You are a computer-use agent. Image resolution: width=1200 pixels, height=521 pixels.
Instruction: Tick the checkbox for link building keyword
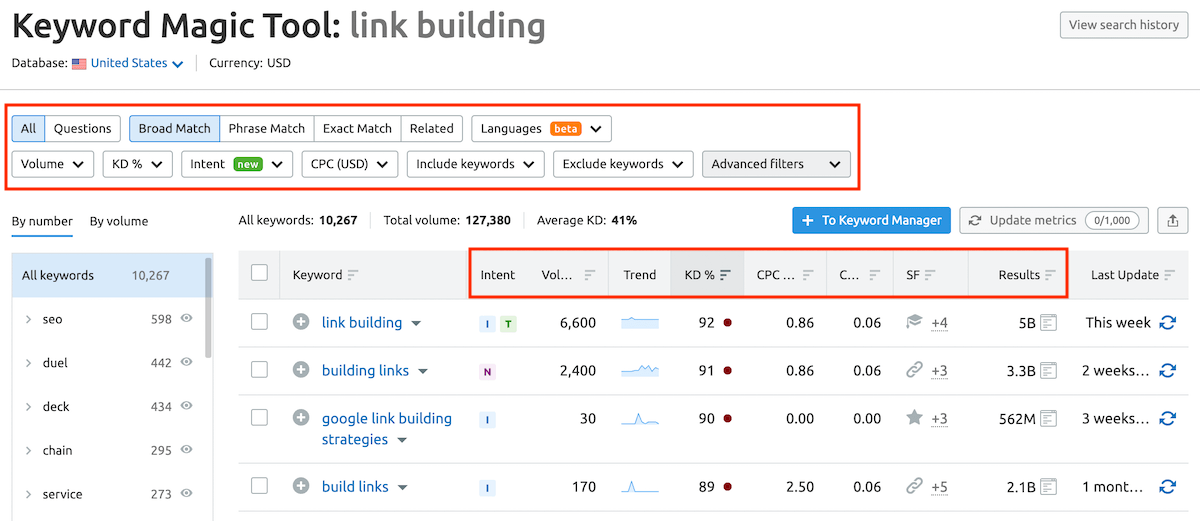click(260, 322)
